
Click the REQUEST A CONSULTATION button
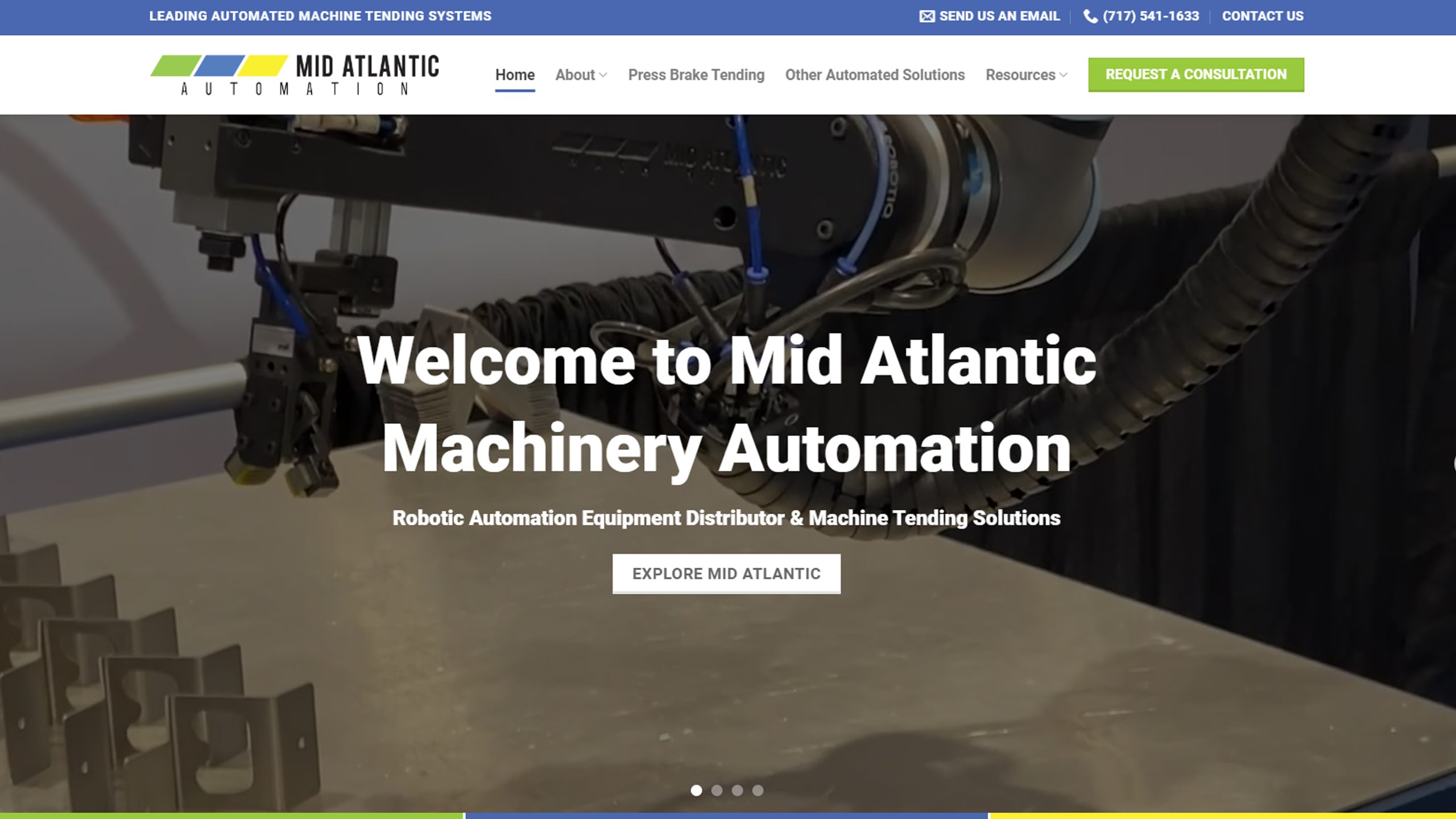[x=1196, y=74]
